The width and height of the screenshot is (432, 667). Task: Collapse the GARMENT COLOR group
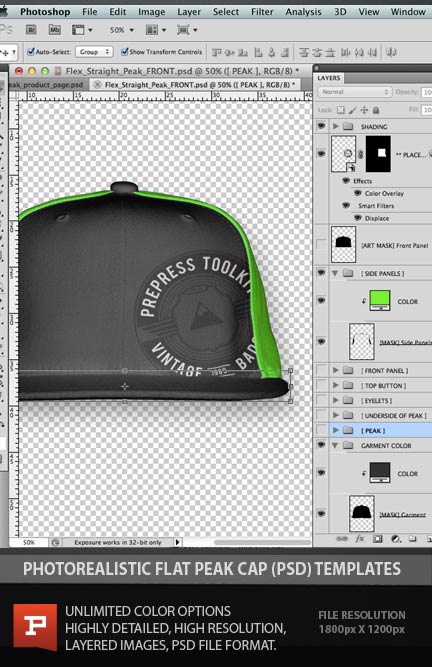click(335, 446)
